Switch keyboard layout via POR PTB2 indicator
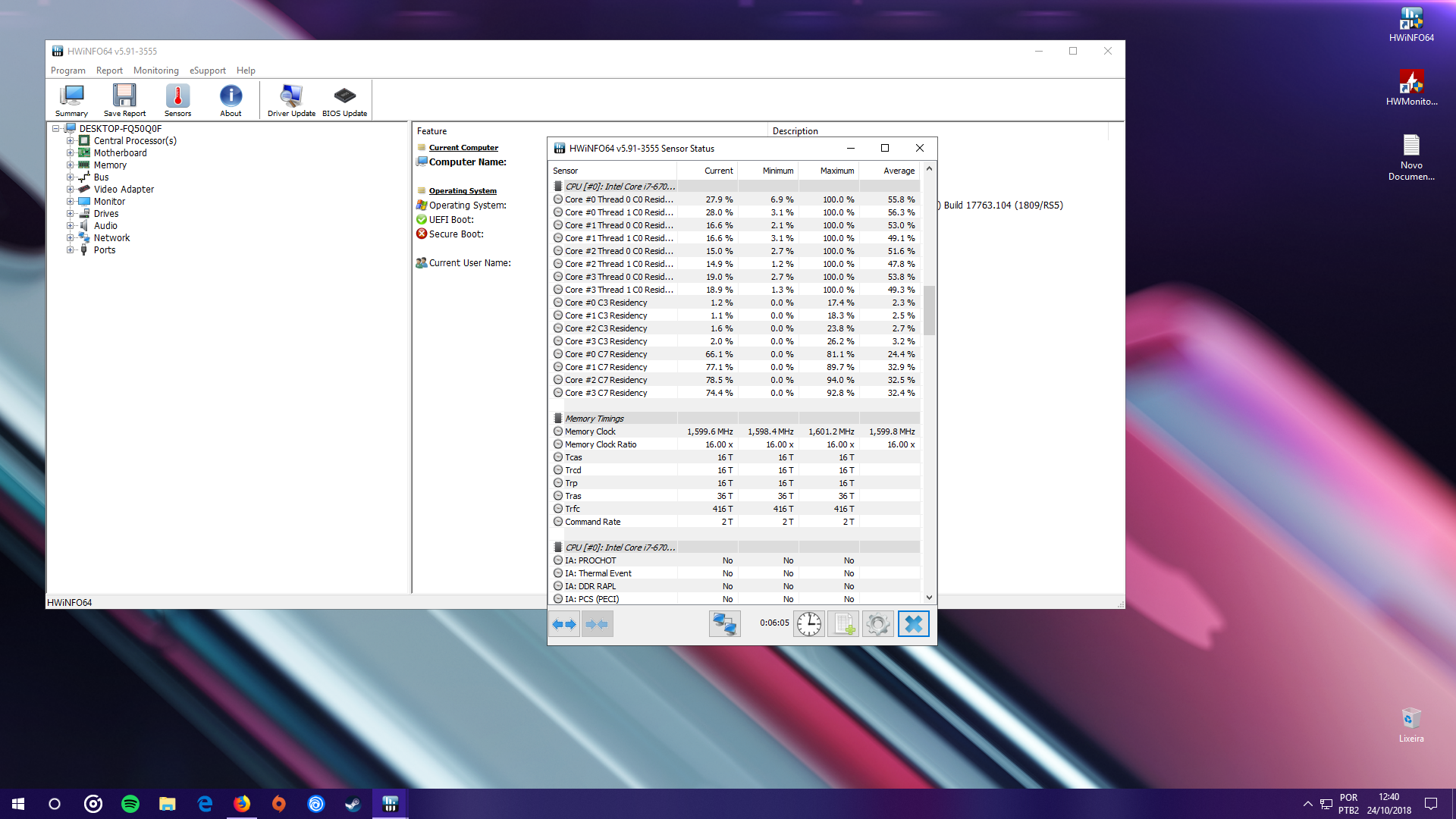The height and width of the screenshot is (819, 1456). (x=1348, y=804)
